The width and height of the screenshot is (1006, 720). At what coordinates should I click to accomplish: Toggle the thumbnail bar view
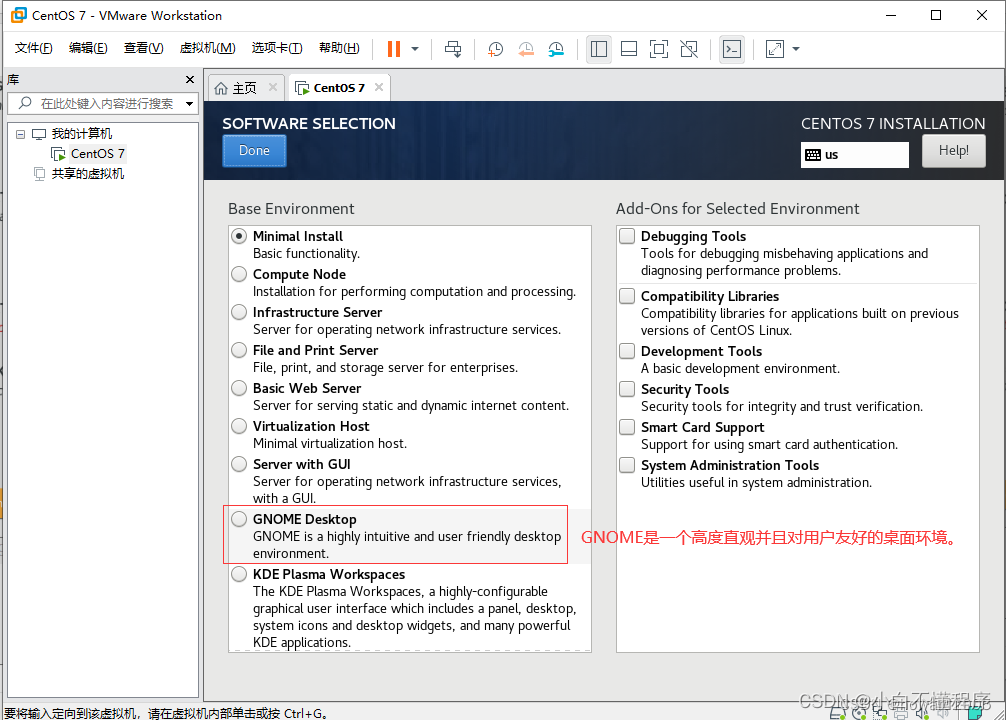(x=629, y=49)
